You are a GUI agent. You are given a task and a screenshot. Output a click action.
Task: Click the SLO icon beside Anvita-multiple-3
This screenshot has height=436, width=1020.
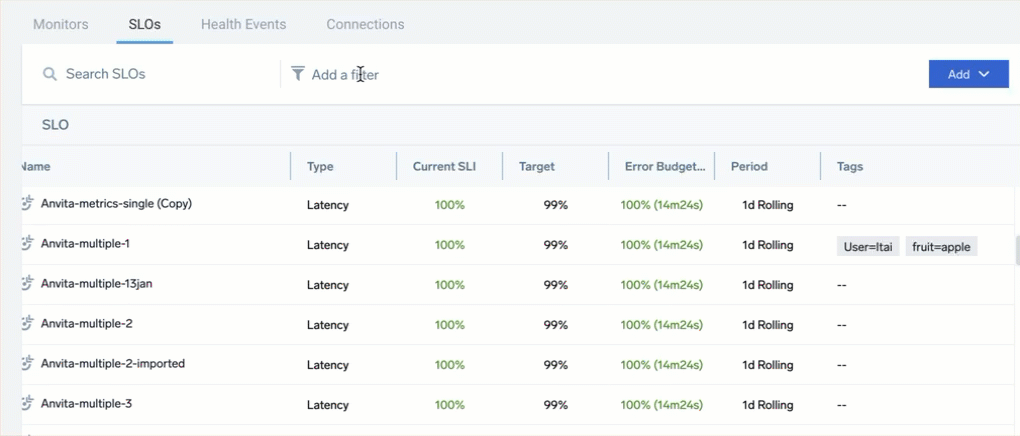(x=28, y=404)
